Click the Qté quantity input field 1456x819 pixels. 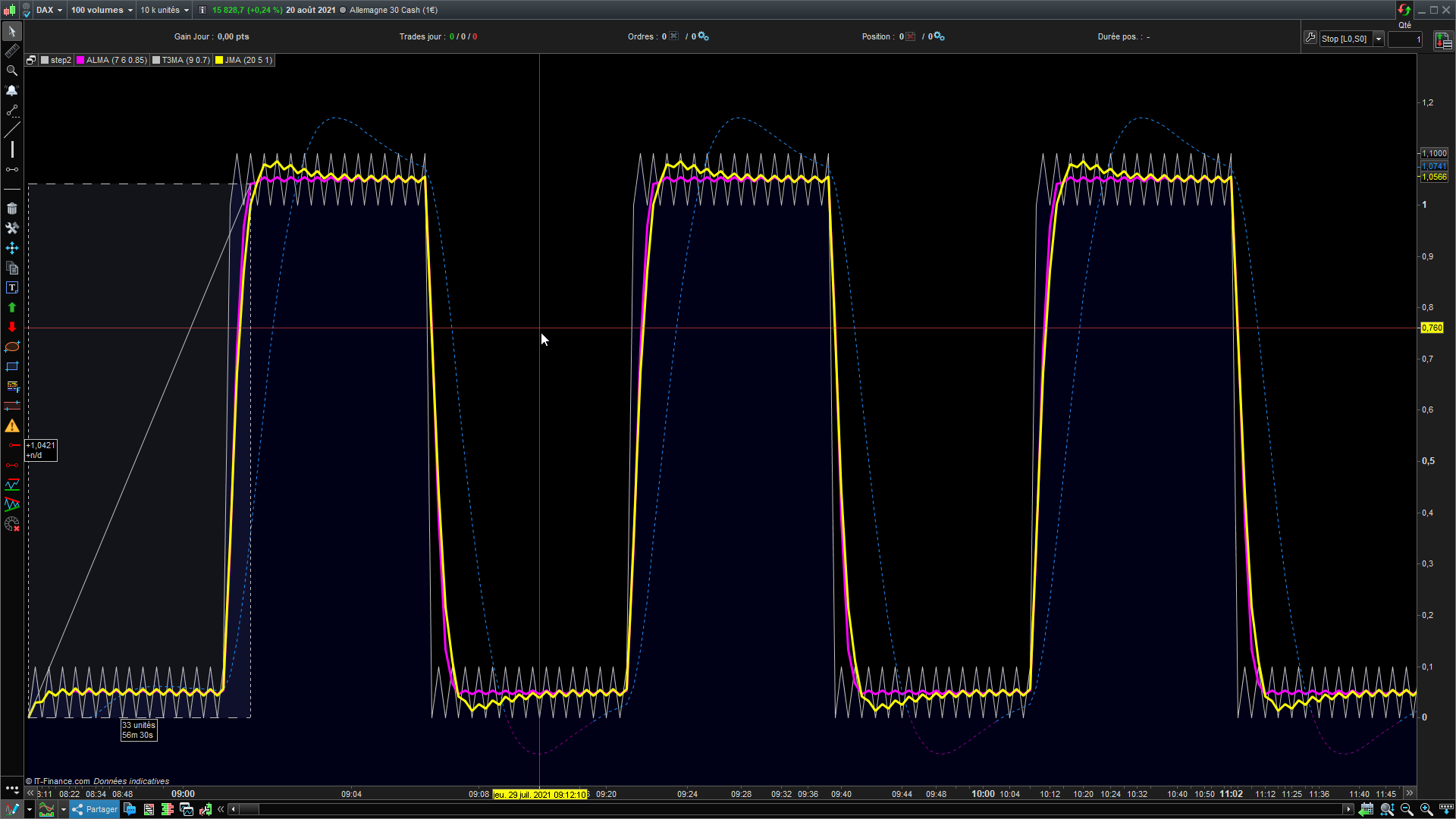(x=1404, y=39)
